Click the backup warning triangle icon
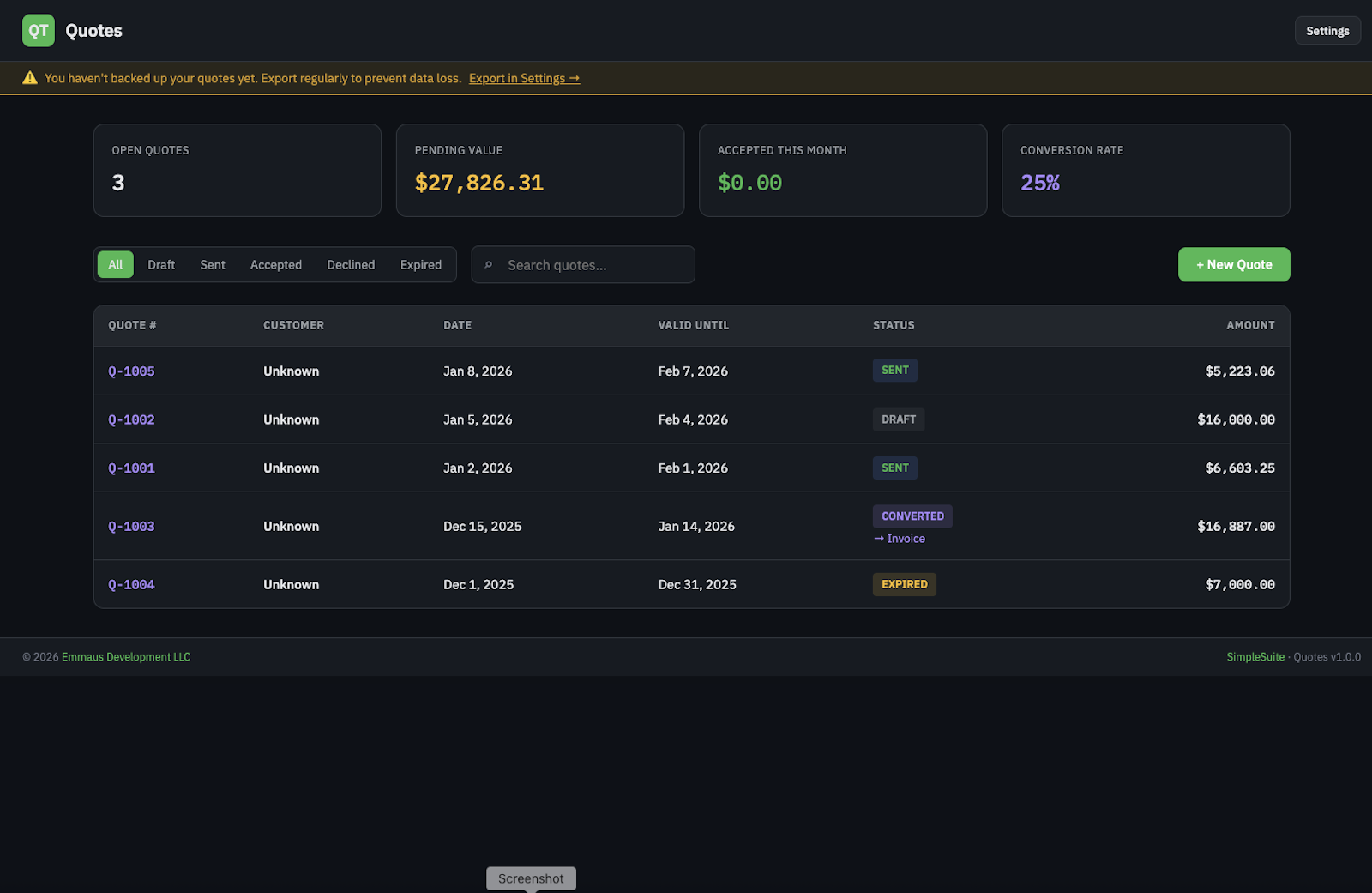Image resolution: width=1372 pixels, height=893 pixels. (x=30, y=78)
